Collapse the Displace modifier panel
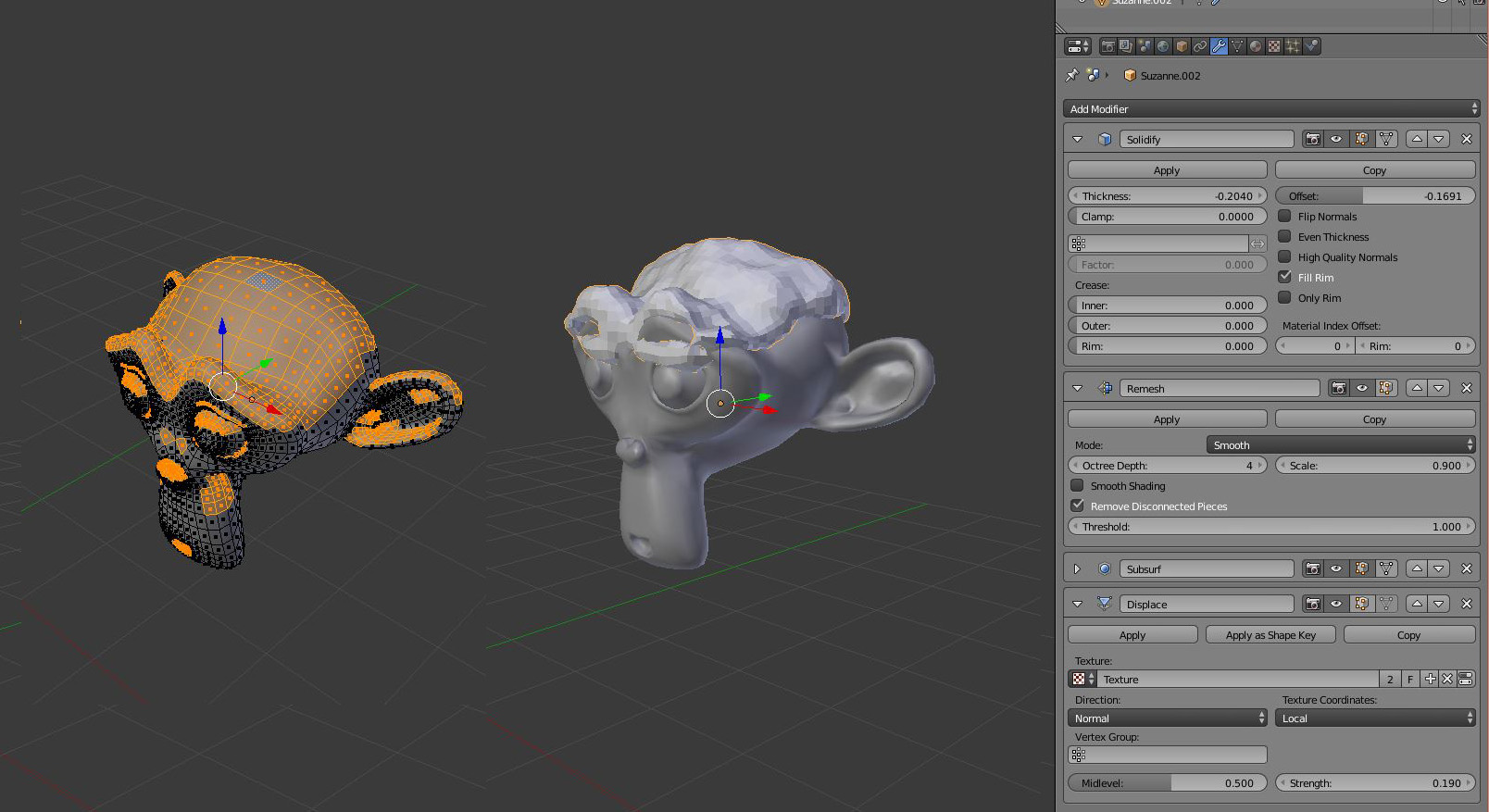The height and width of the screenshot is (812, 1489). click(x=1077, y=604)
